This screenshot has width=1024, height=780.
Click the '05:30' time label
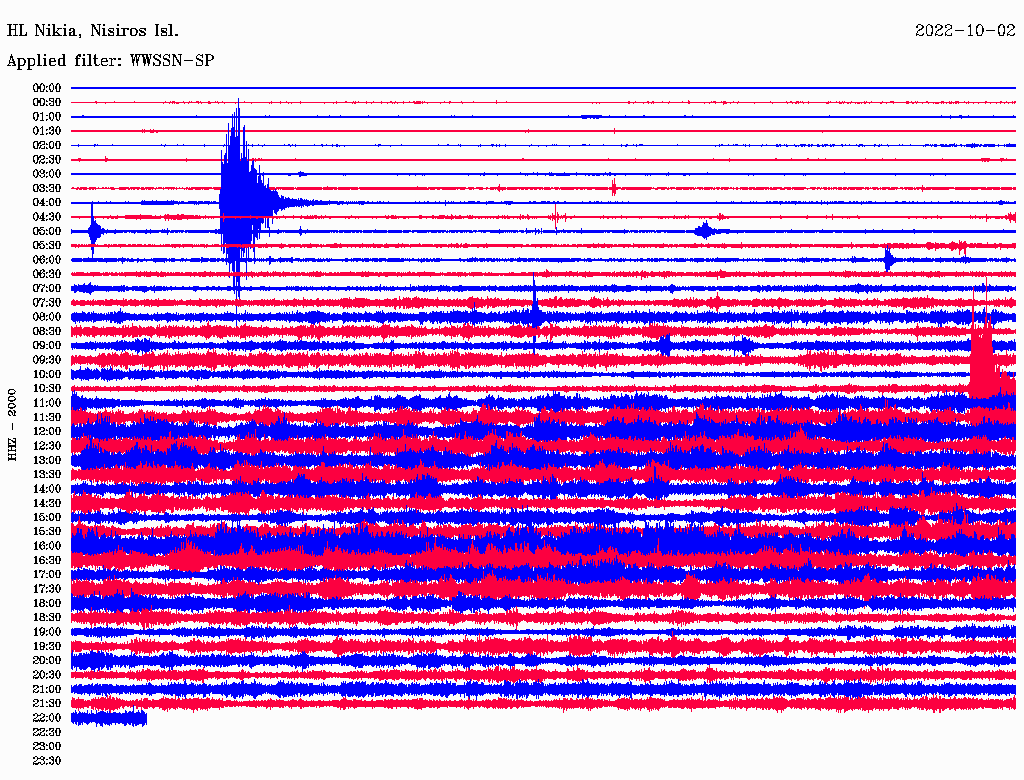pos(46,246)
